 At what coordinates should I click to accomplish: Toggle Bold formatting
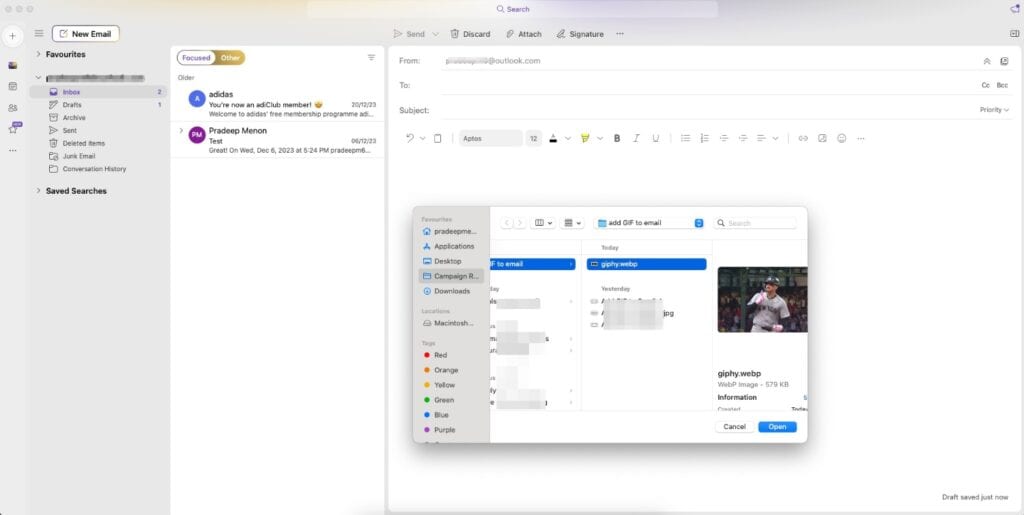616,138
